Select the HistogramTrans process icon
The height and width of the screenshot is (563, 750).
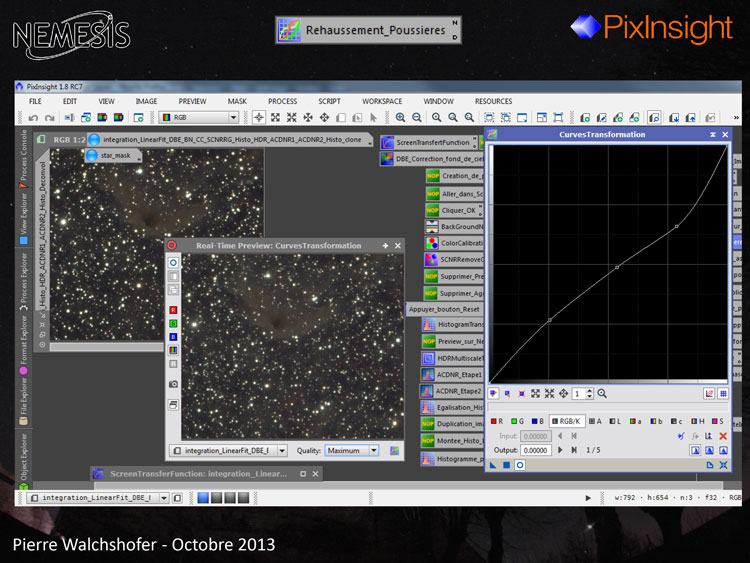[x=453, y=324]
